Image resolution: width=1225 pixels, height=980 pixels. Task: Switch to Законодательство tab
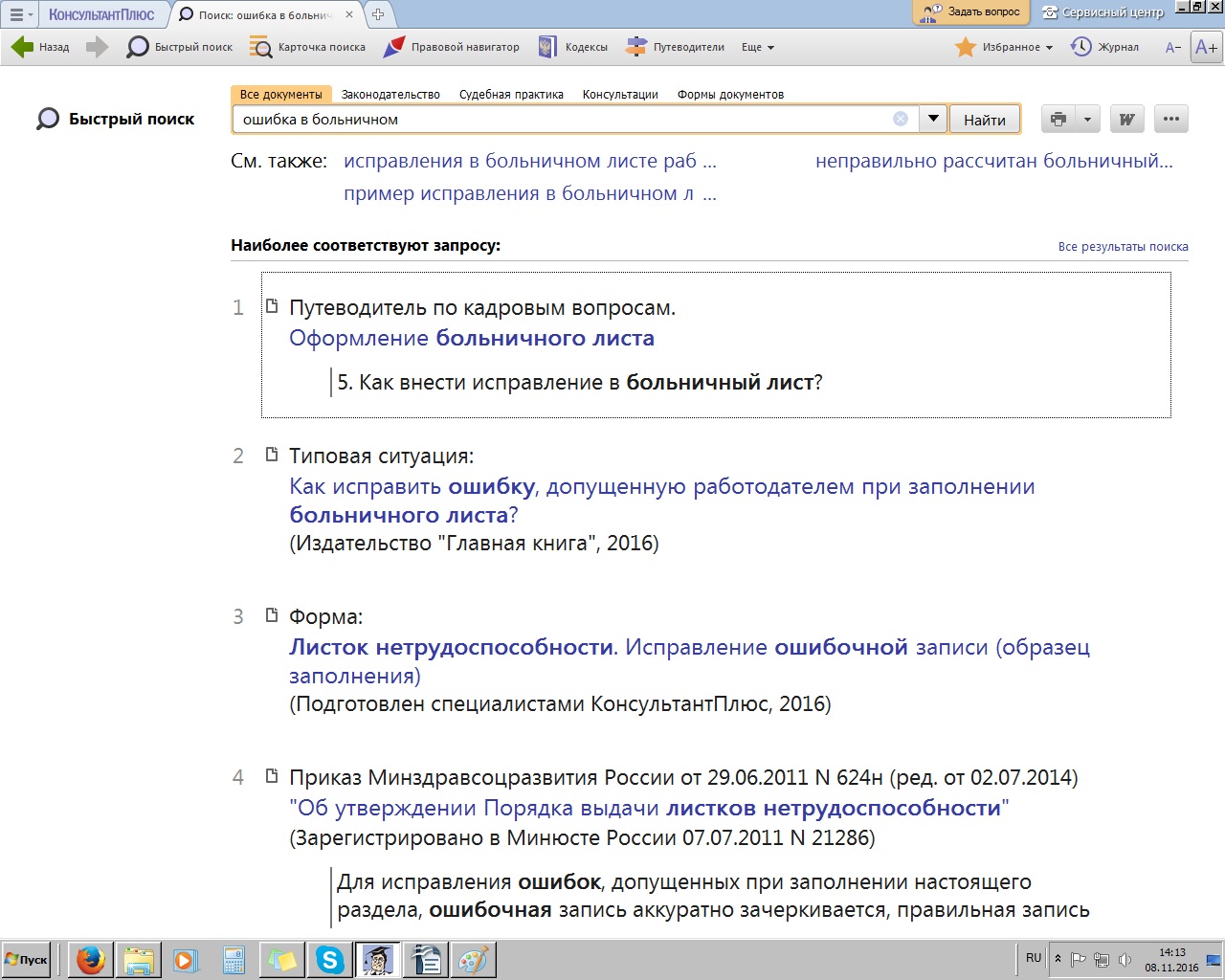(x=390, y=95)
